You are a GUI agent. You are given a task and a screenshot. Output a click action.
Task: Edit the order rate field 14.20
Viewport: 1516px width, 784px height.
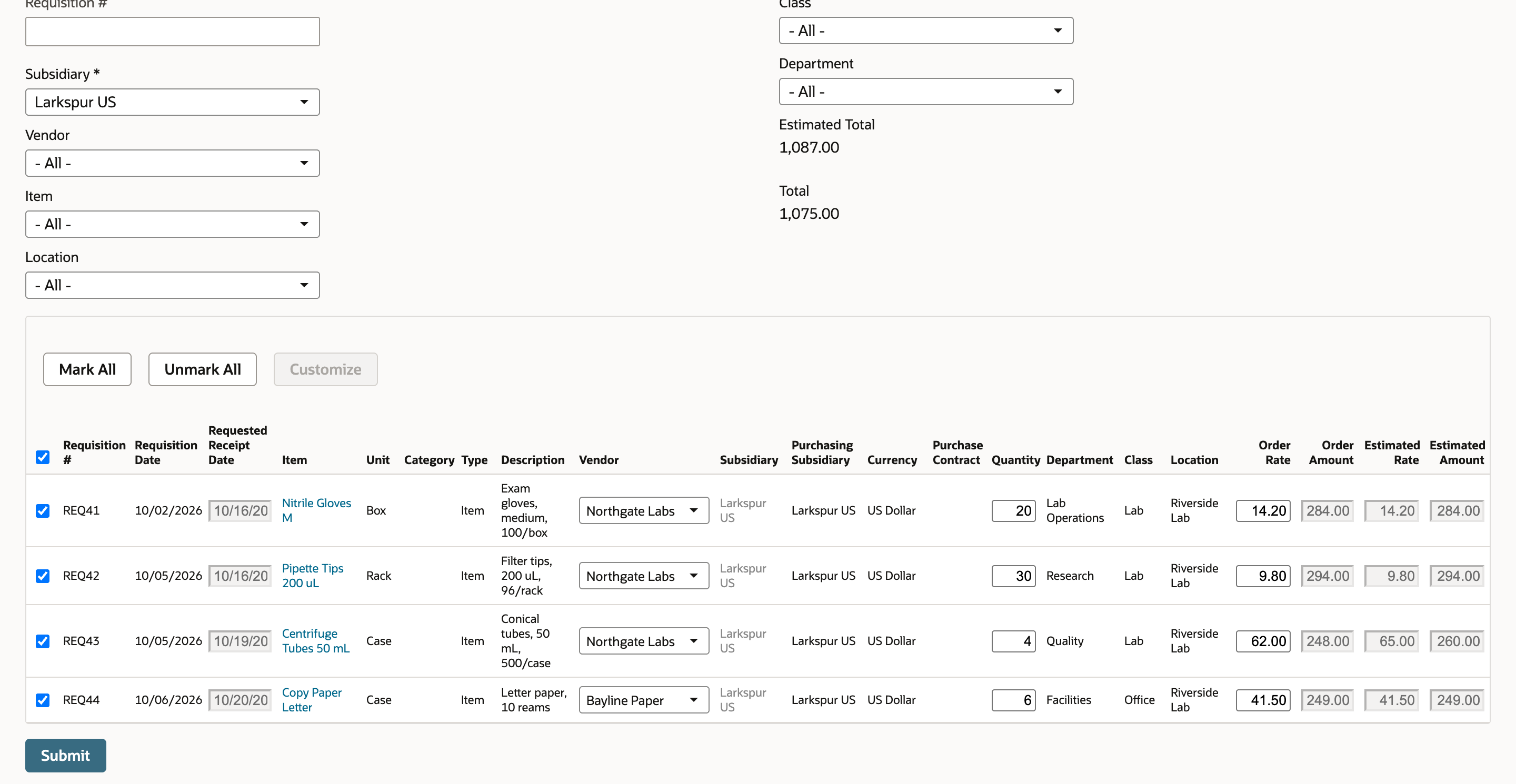point(1263,510)
